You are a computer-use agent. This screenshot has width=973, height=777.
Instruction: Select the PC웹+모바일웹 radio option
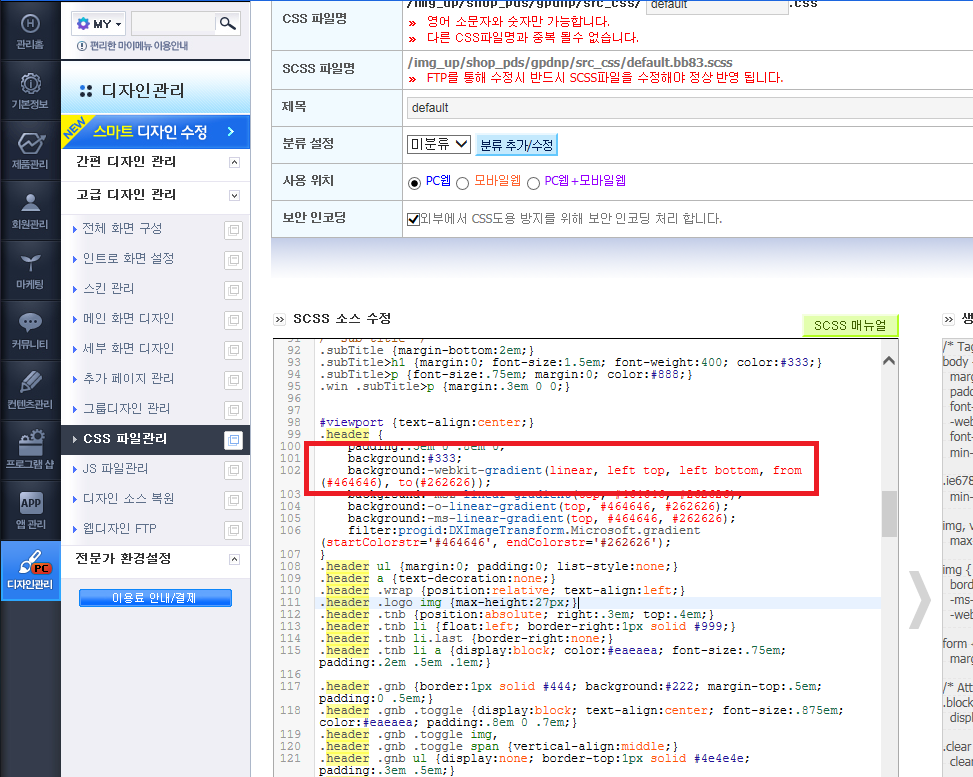[x=533, y=184]
